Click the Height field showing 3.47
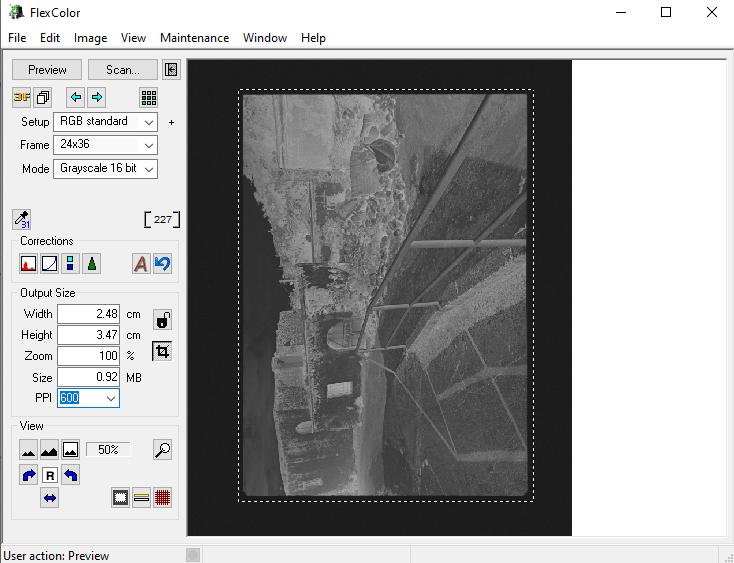734x563 pixels. tap(88, 335)
